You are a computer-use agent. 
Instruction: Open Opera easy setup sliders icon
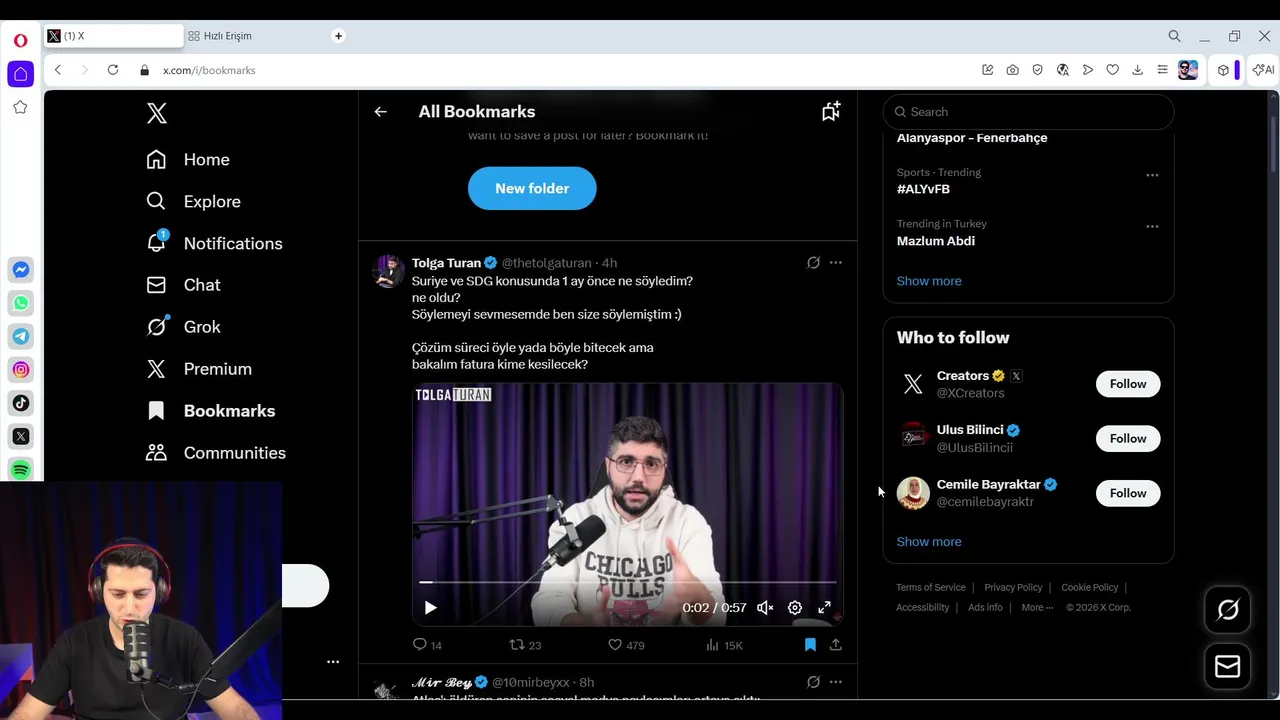click(1162, 70)
